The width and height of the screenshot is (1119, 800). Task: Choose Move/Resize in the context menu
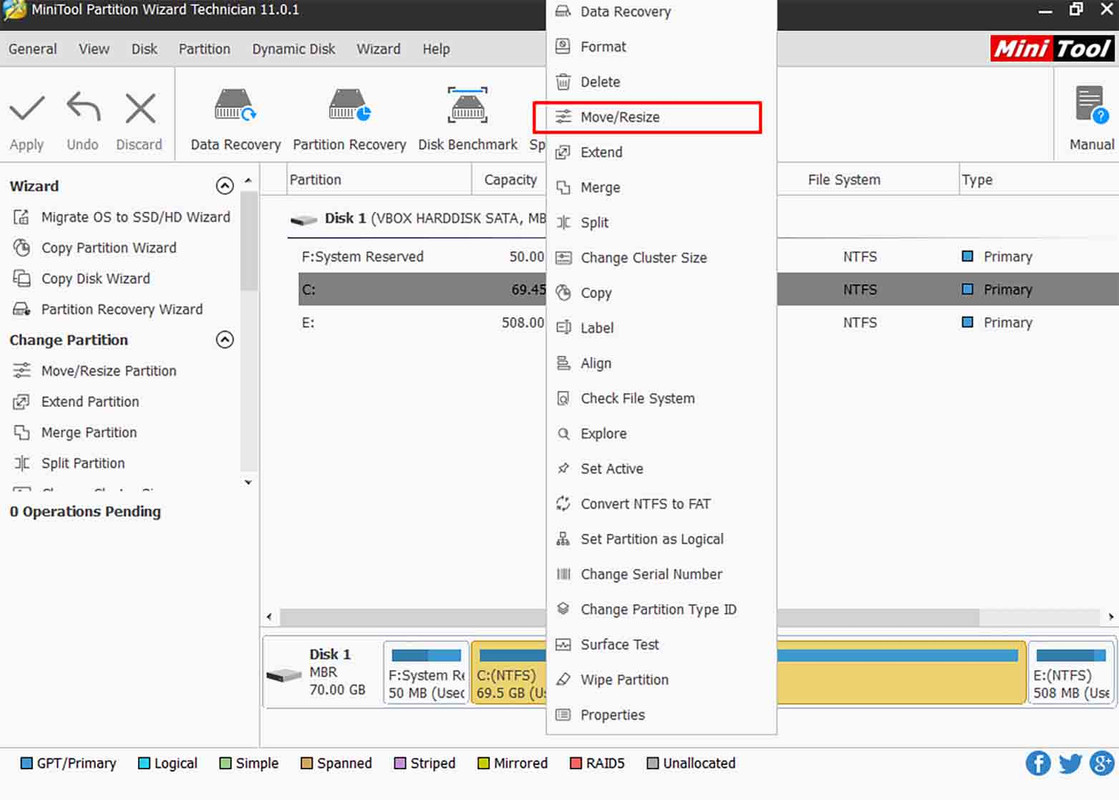coord(661,117)
